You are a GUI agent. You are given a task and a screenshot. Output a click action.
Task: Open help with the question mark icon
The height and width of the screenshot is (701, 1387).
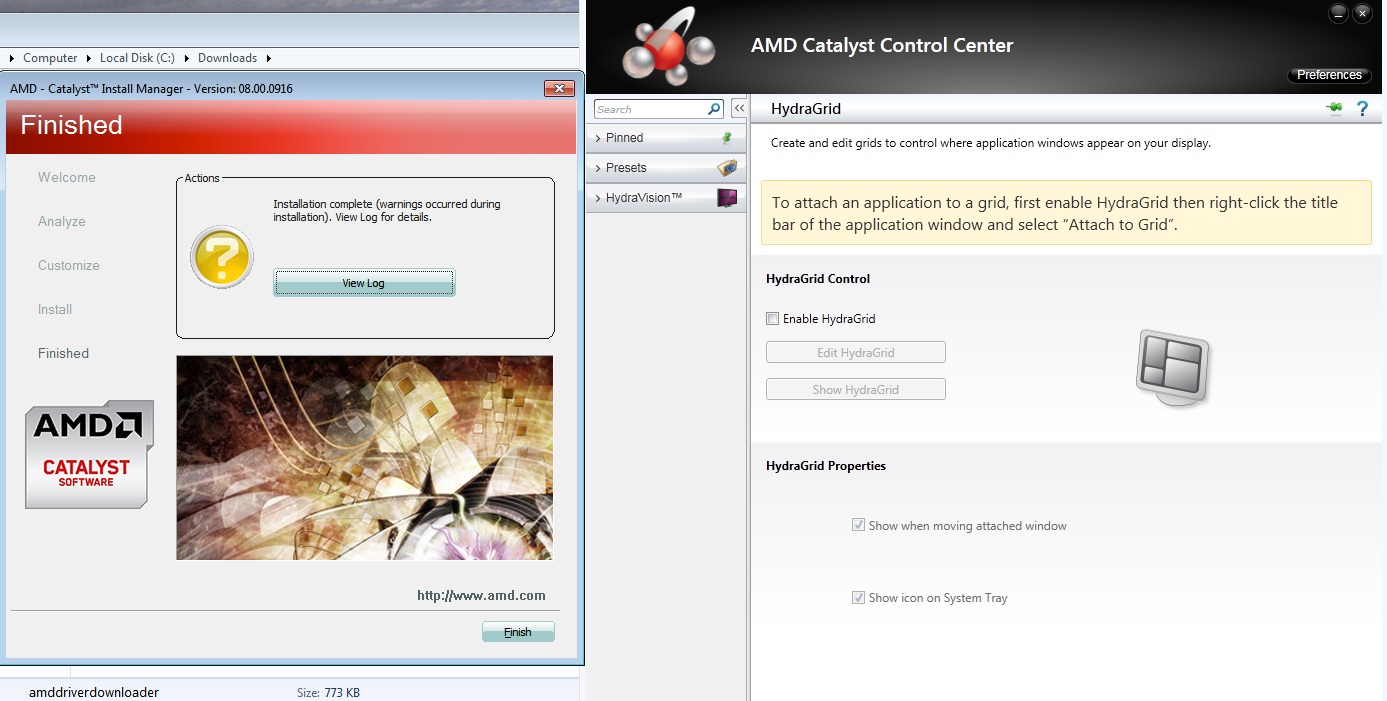click(1362, 108)
